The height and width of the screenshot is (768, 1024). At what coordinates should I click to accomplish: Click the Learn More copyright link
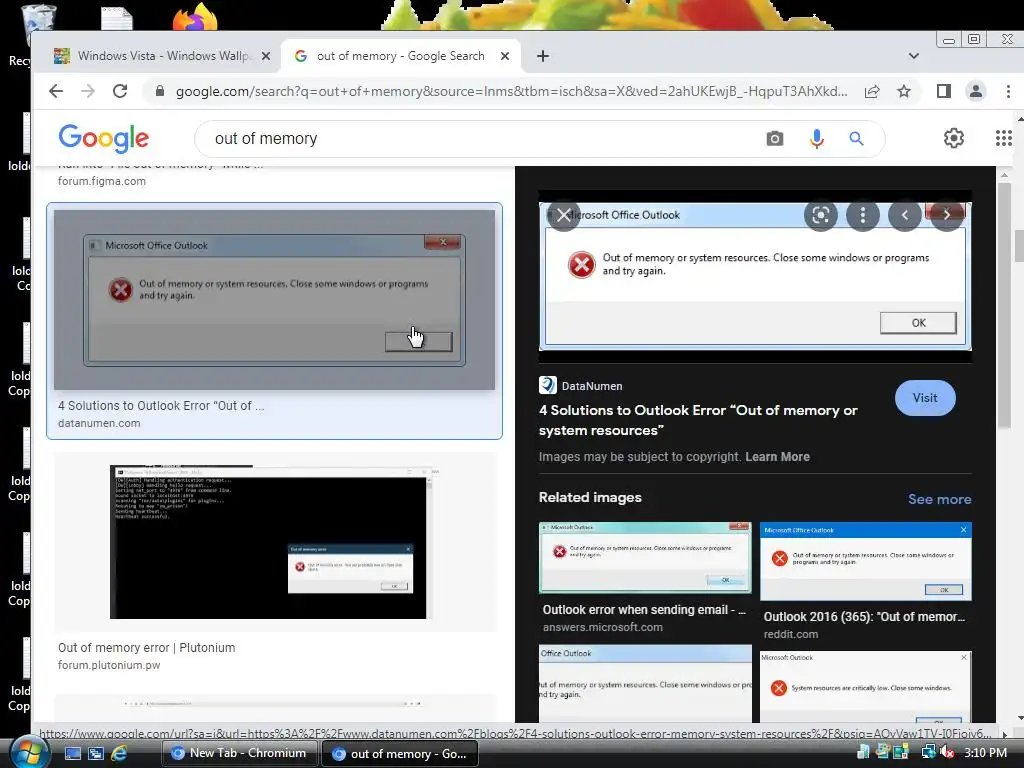click(777, 456)
